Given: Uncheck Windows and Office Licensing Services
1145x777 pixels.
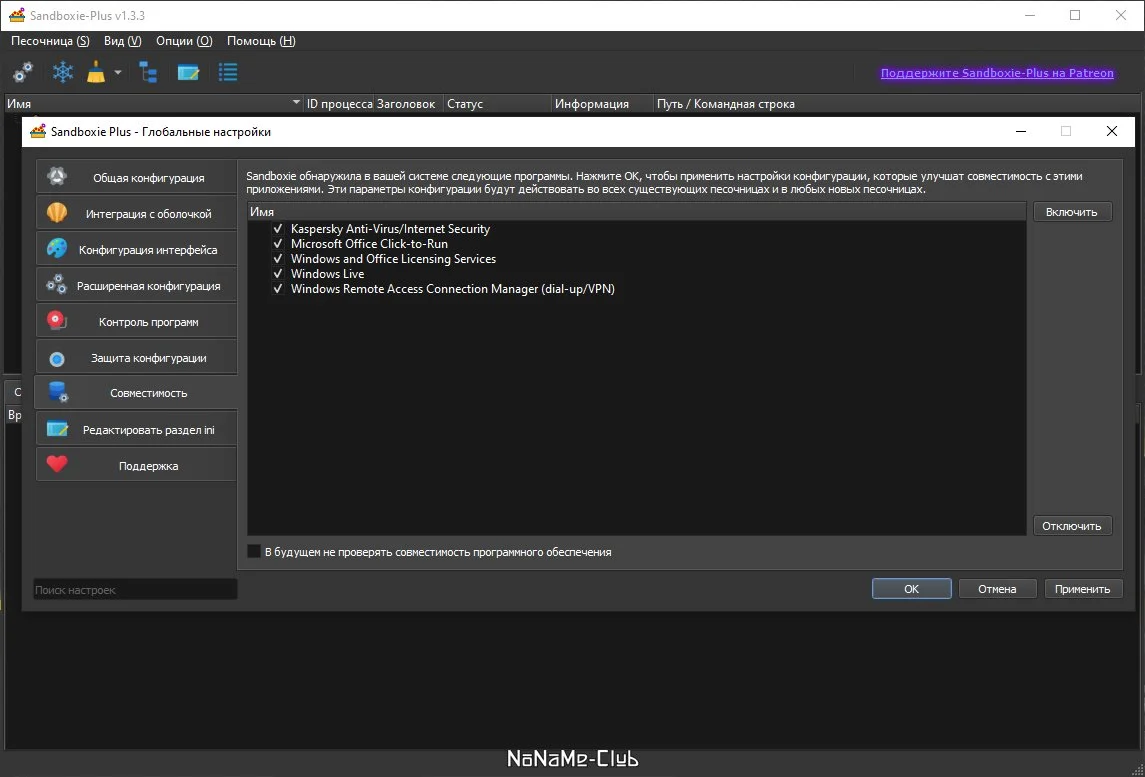Looking at the screenshot, I should [277, 259].
